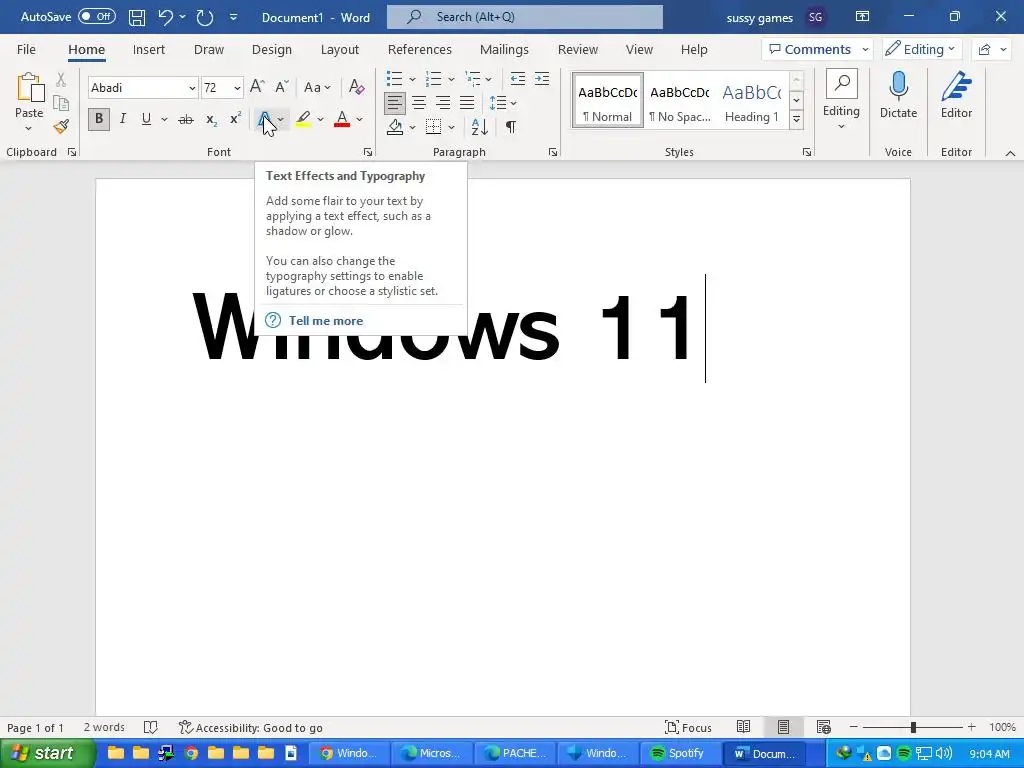Expand bullets list dropdown arrow
The height and width of the screenshot is (768, 1024).
pyautogui.click(x=412, y=80)
